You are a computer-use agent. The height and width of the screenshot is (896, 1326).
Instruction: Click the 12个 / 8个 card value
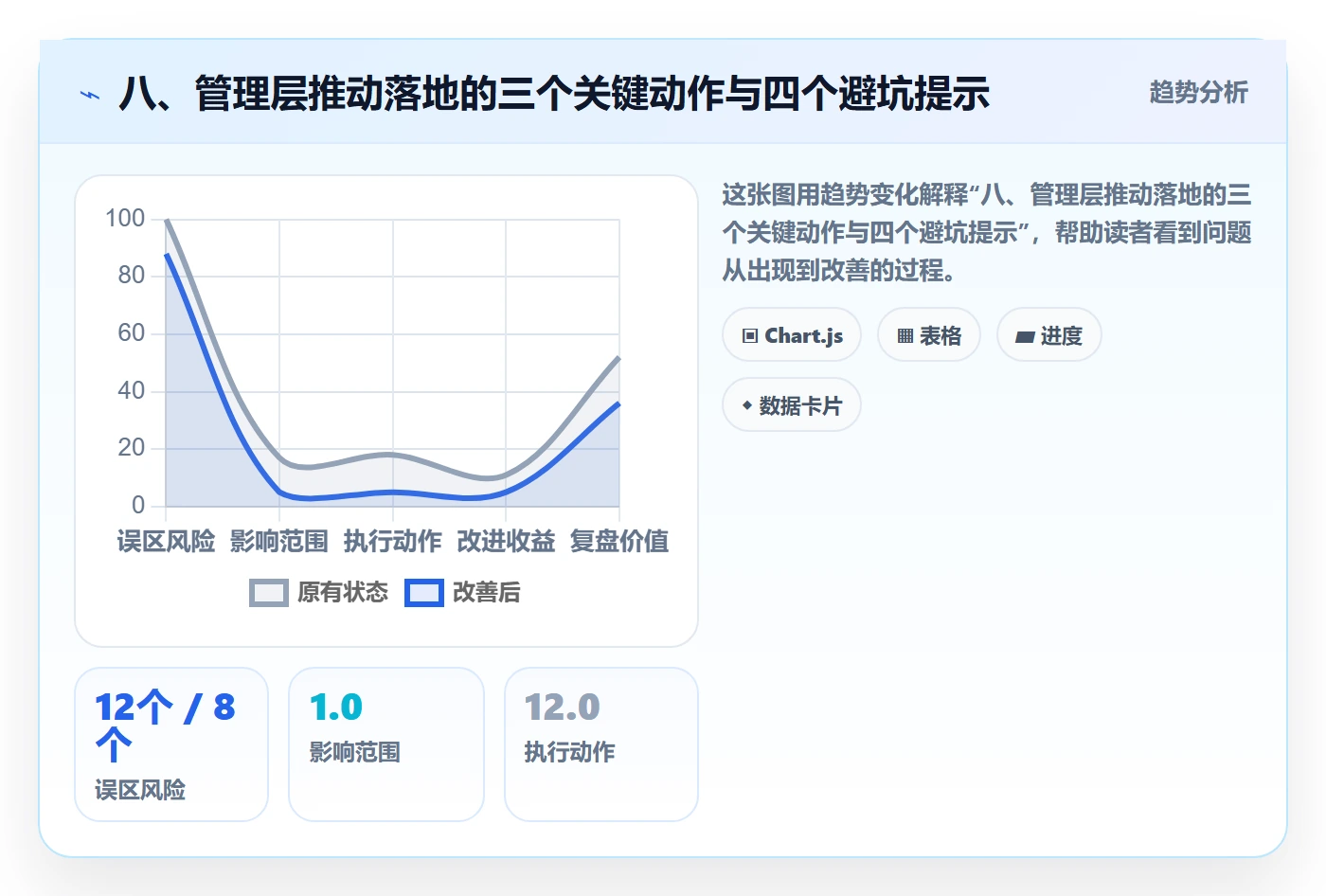(165, 726)
